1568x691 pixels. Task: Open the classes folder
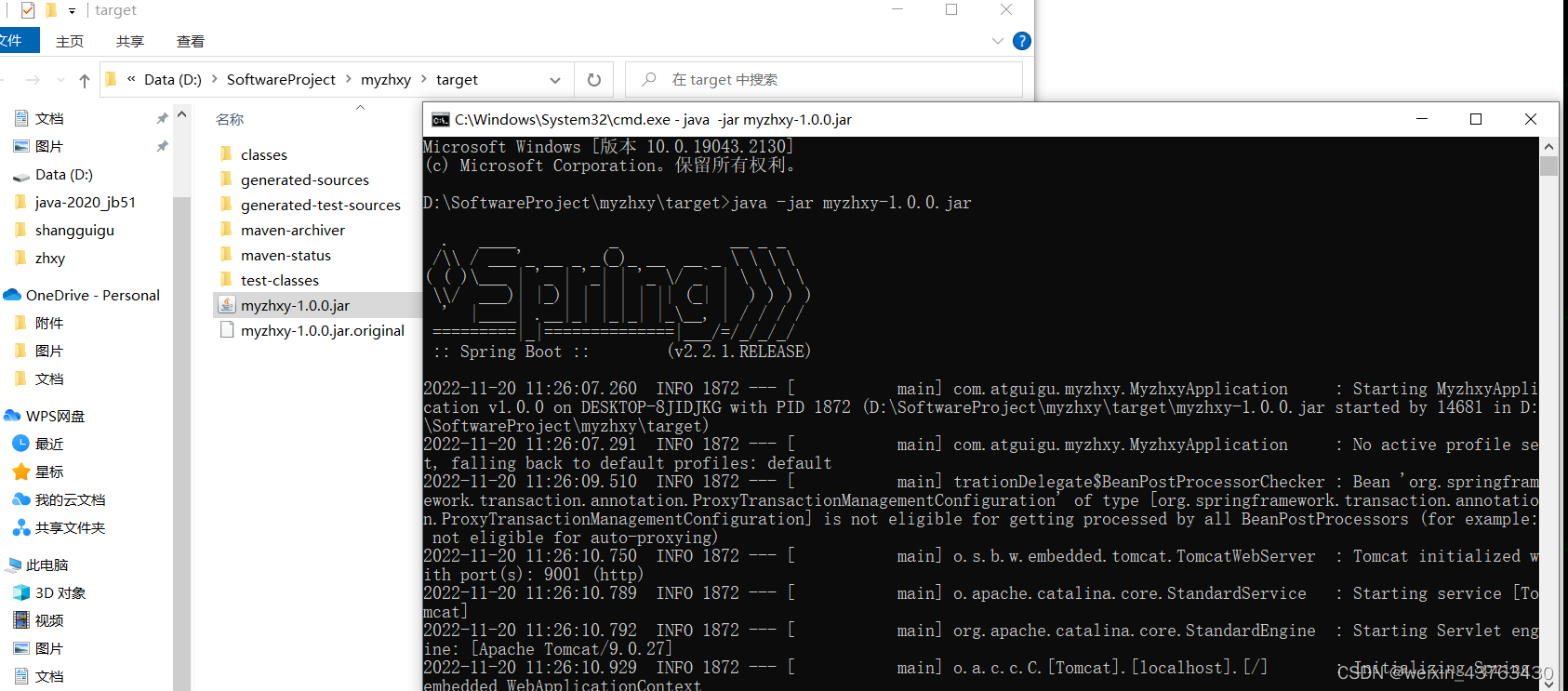(263, 154)
